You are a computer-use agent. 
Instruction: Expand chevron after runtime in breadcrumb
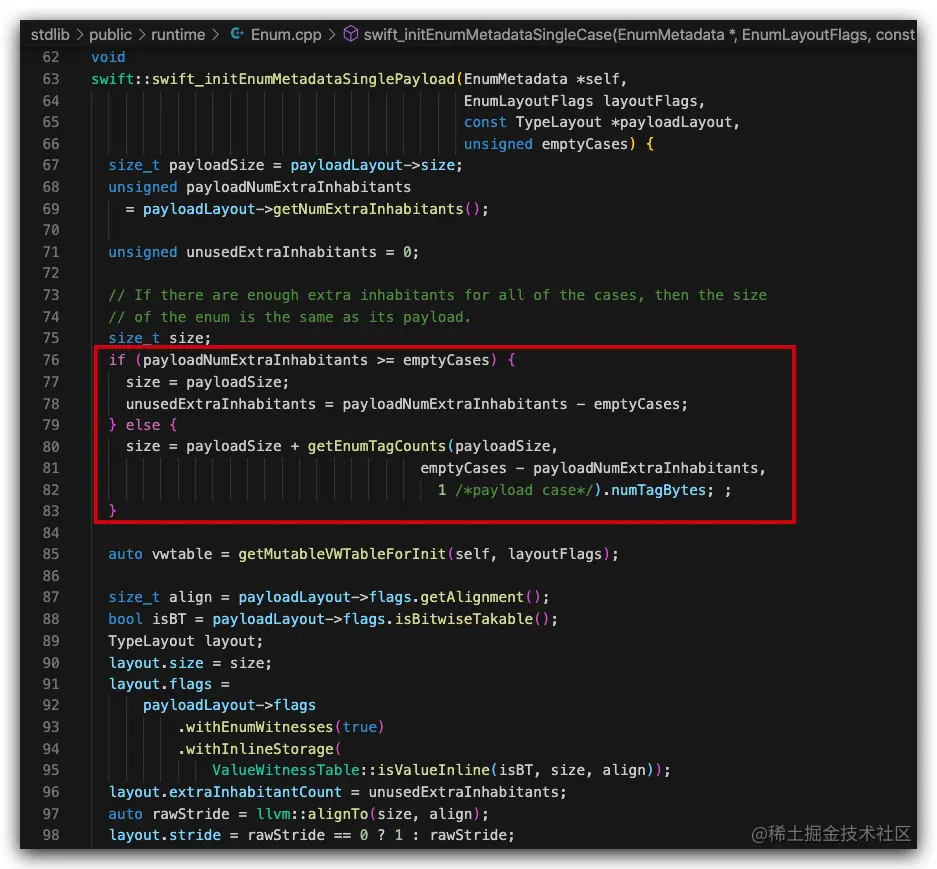coord(215,35)
